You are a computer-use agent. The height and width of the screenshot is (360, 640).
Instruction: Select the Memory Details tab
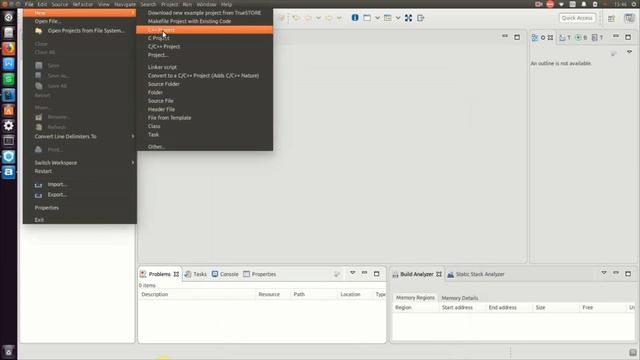coord(460,298)
